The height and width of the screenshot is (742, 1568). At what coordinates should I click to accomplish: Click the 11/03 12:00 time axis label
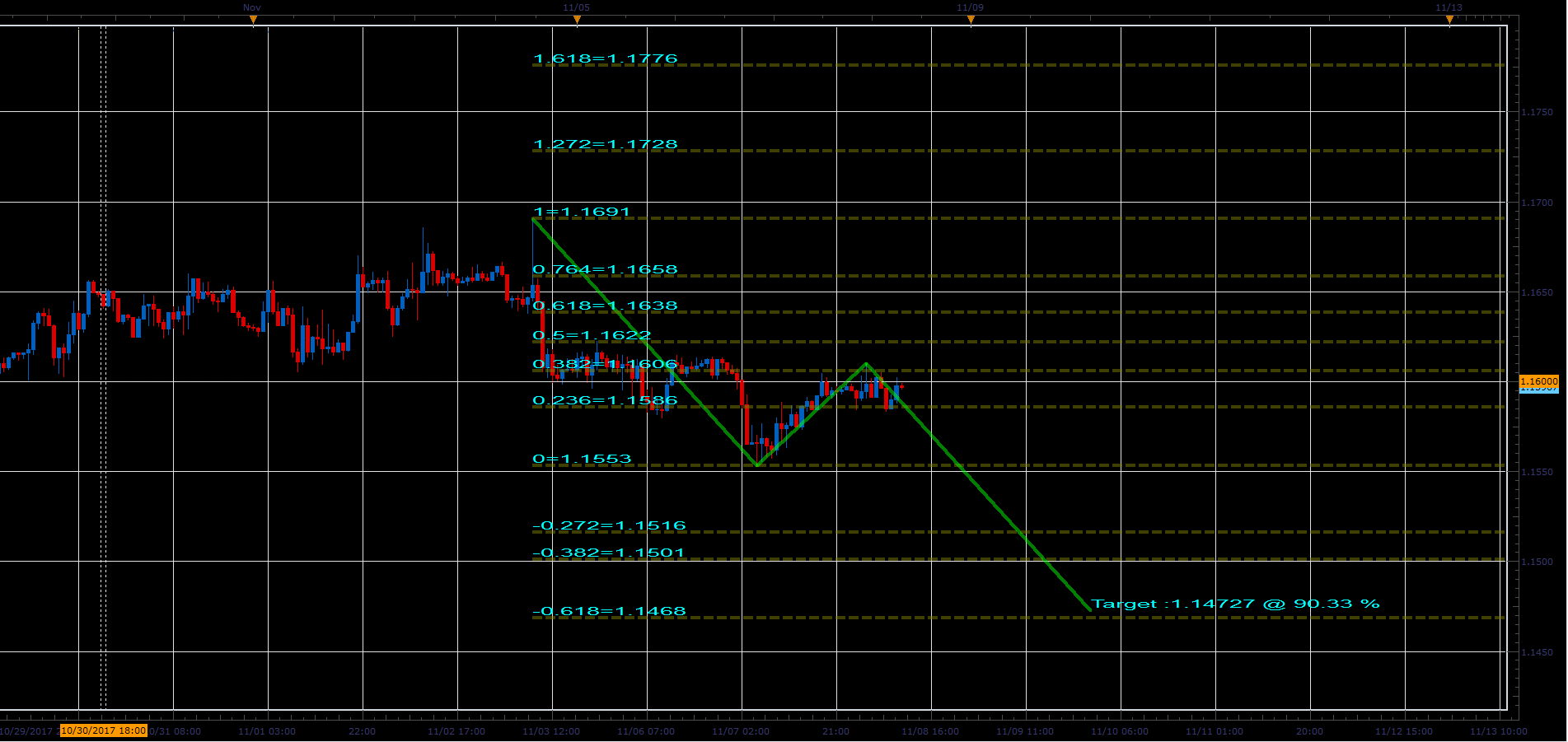click(551, 731)
